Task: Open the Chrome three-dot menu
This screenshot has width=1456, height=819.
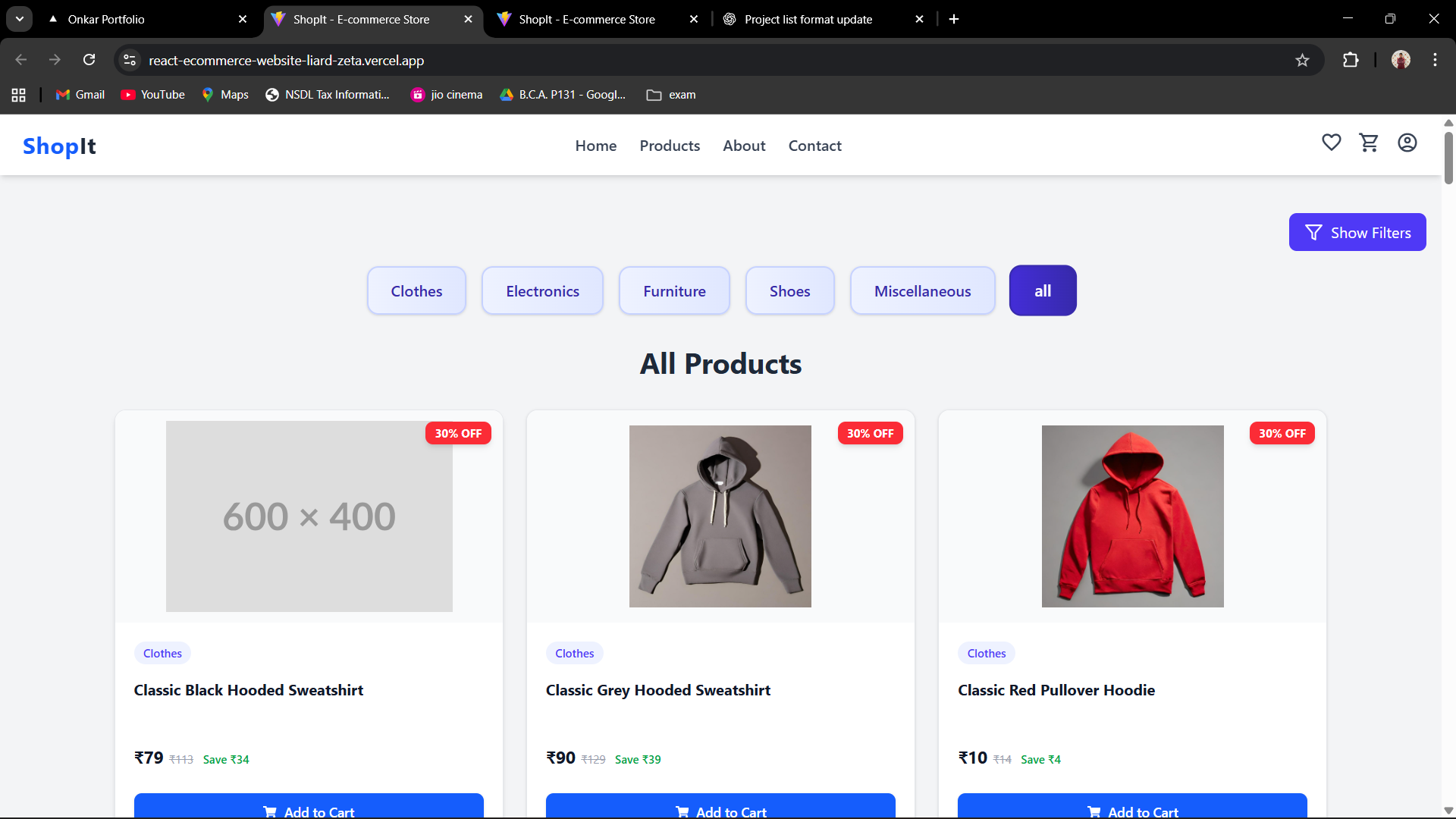Action: pyautogui.click(x=1435, y=60)
